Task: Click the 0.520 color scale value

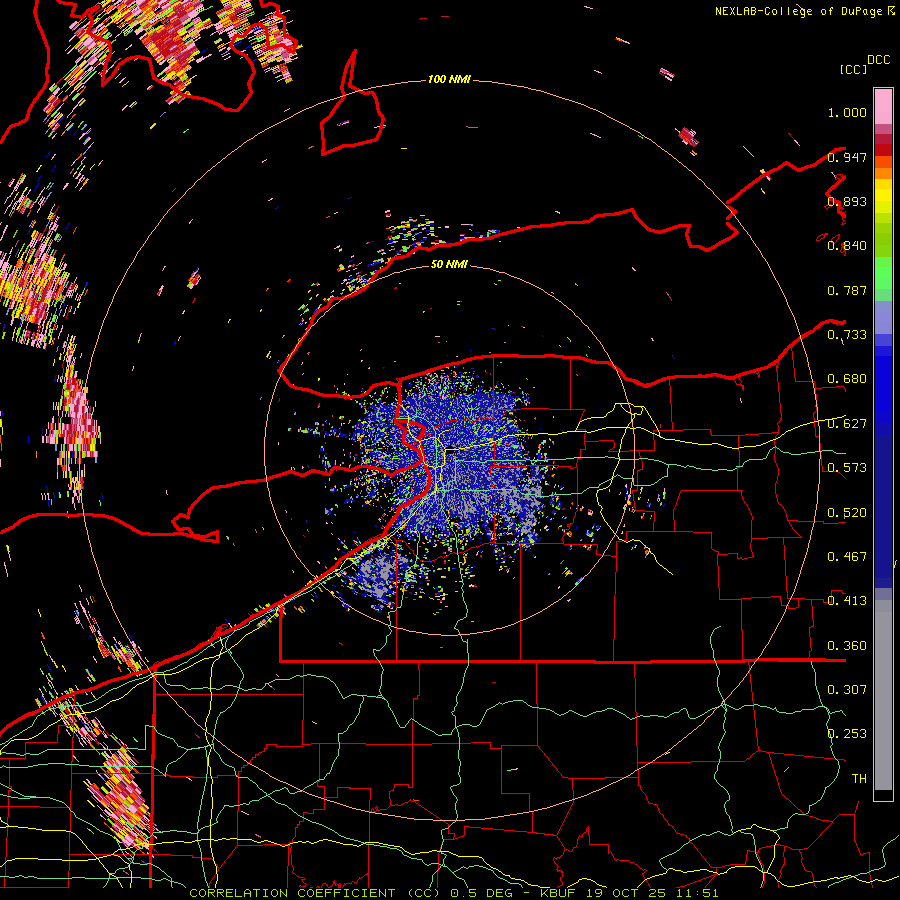Action: (x=847, y=513)
